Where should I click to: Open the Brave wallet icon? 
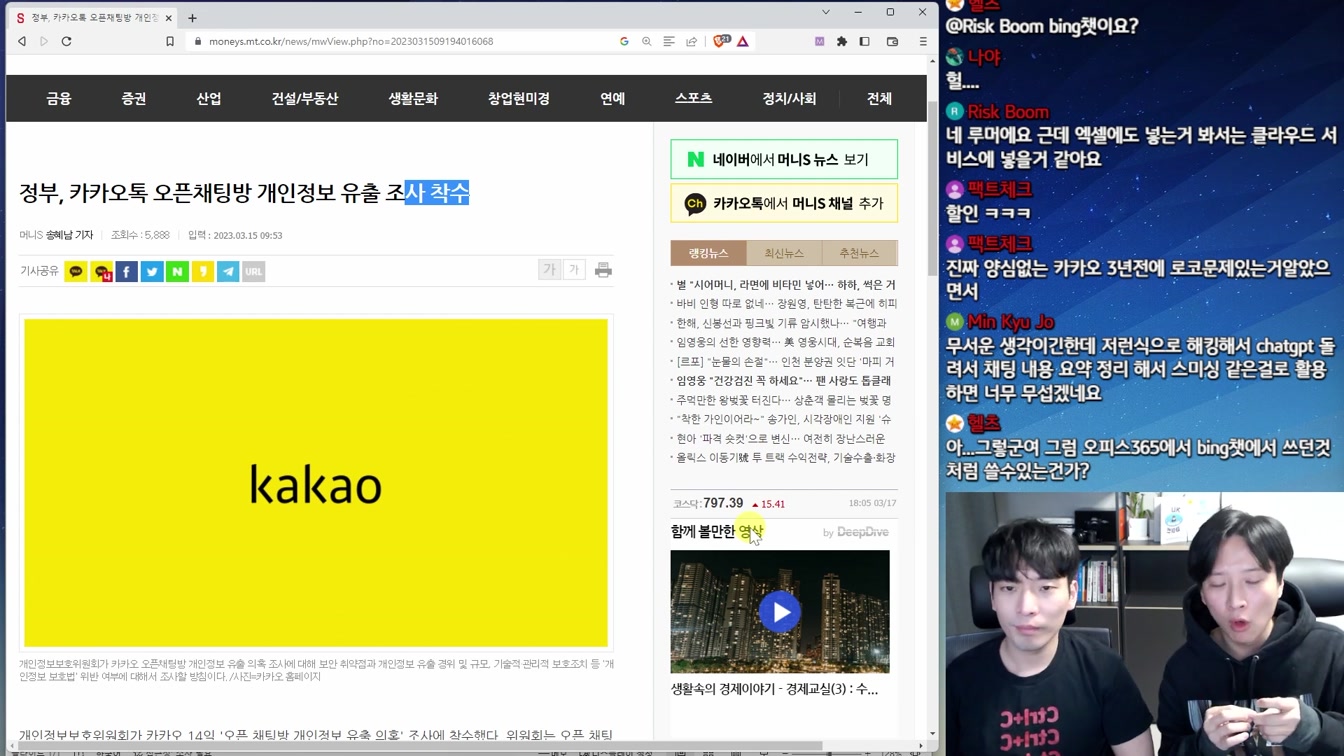893,41
